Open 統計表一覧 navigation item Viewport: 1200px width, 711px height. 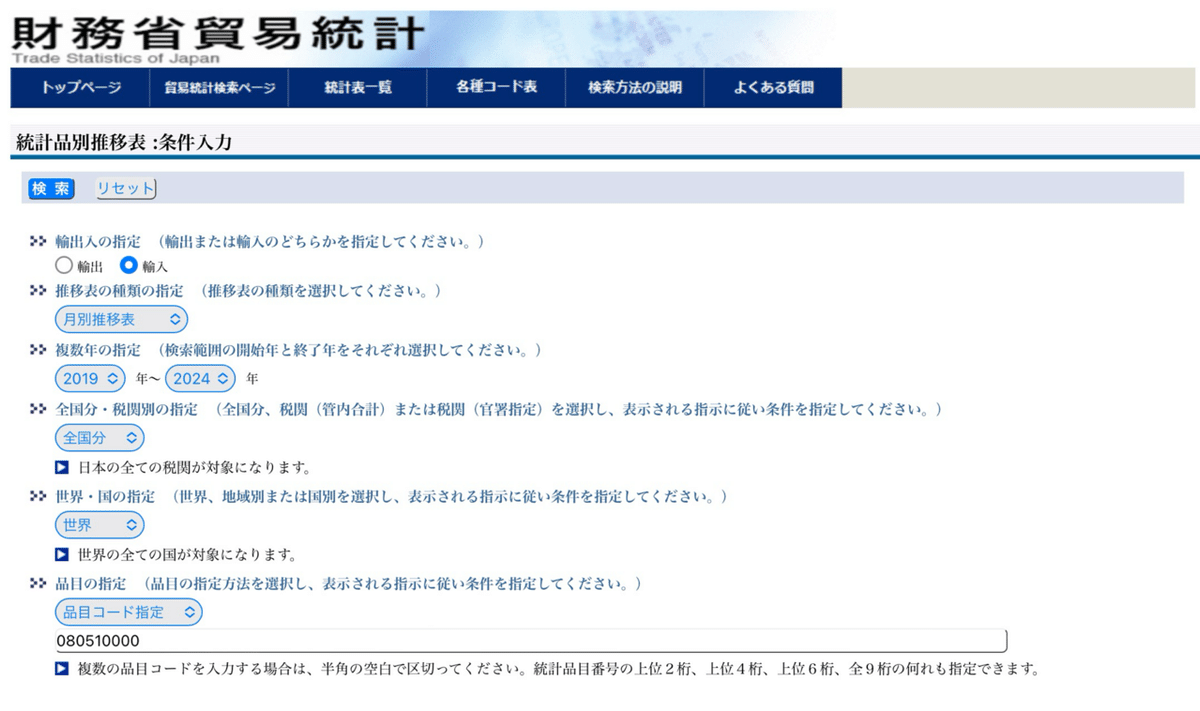[x=358, y=88]
